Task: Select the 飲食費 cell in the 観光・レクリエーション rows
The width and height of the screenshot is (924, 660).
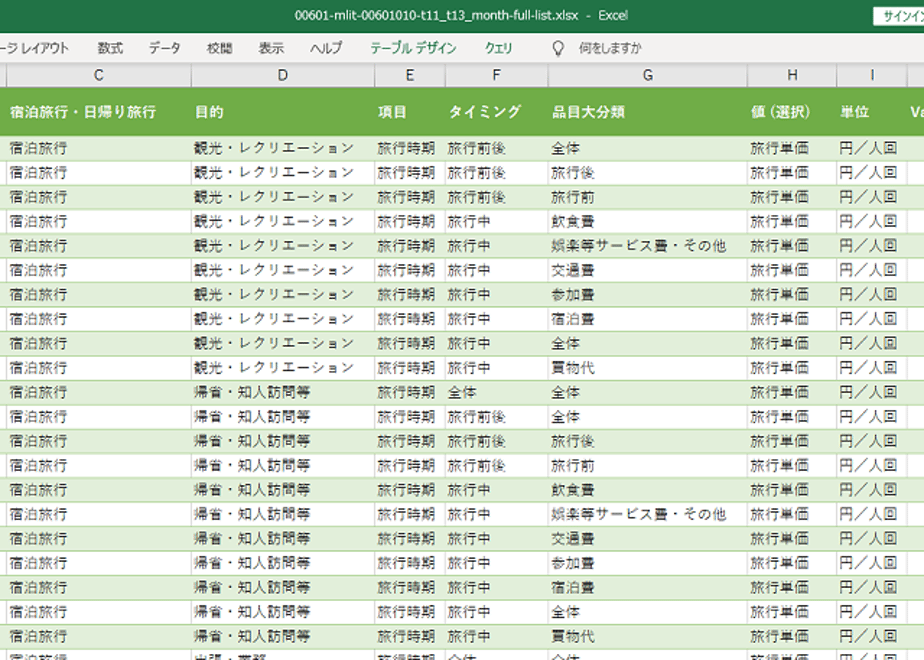Action: (648, 222)
